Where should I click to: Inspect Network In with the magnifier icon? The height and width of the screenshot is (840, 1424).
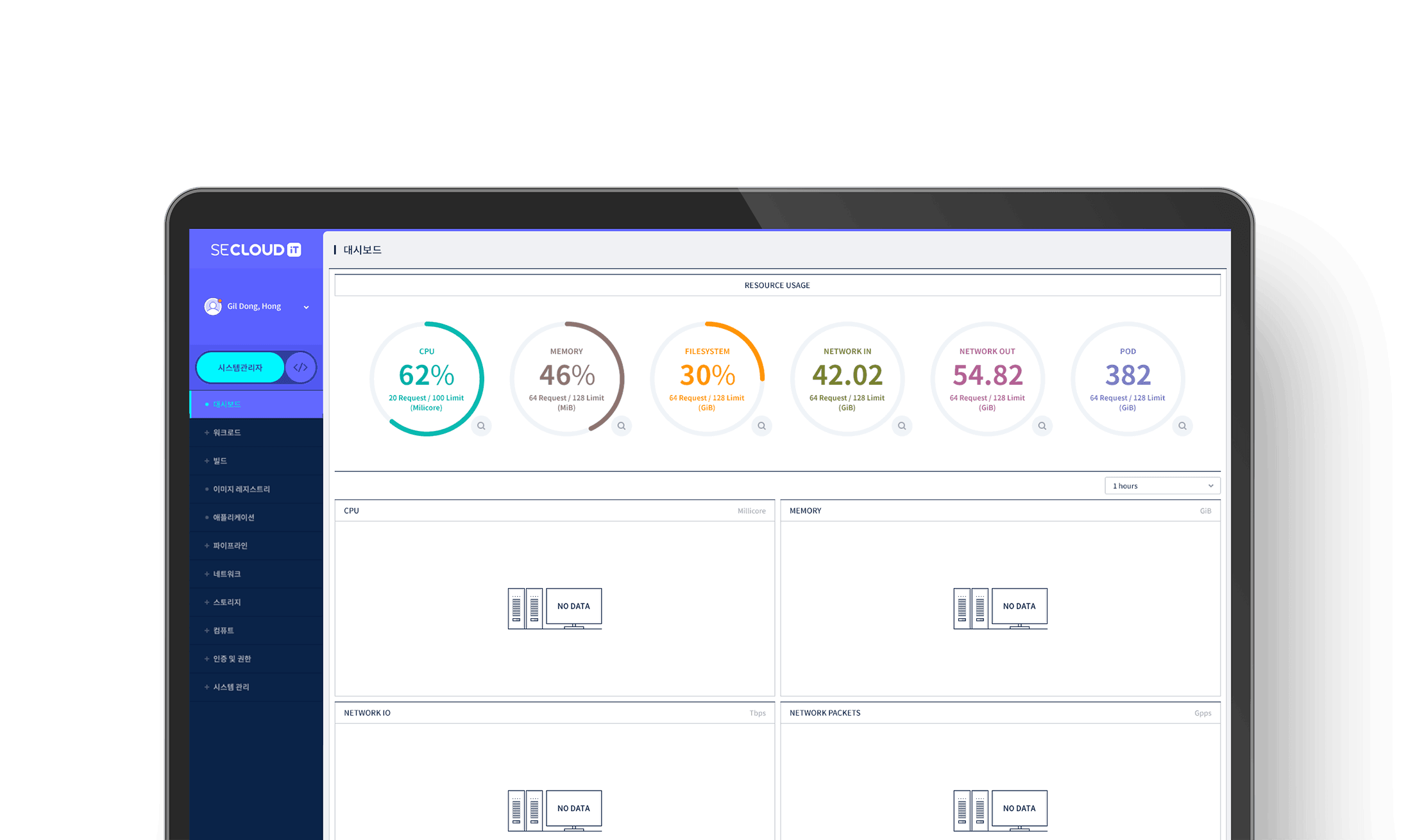pyautogui.click(x=902, y=426)
